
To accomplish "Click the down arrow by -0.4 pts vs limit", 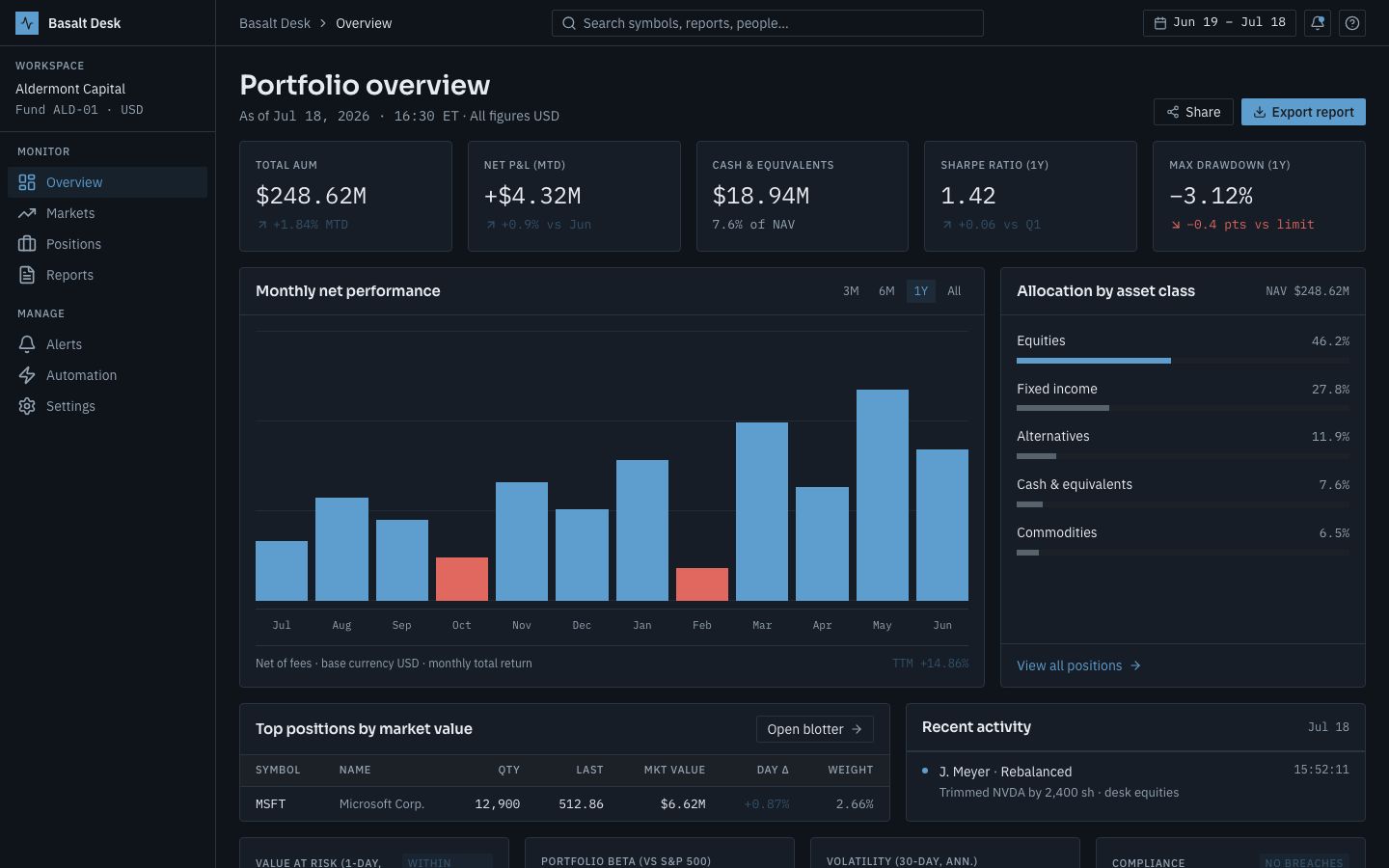I will (1176, 225).
